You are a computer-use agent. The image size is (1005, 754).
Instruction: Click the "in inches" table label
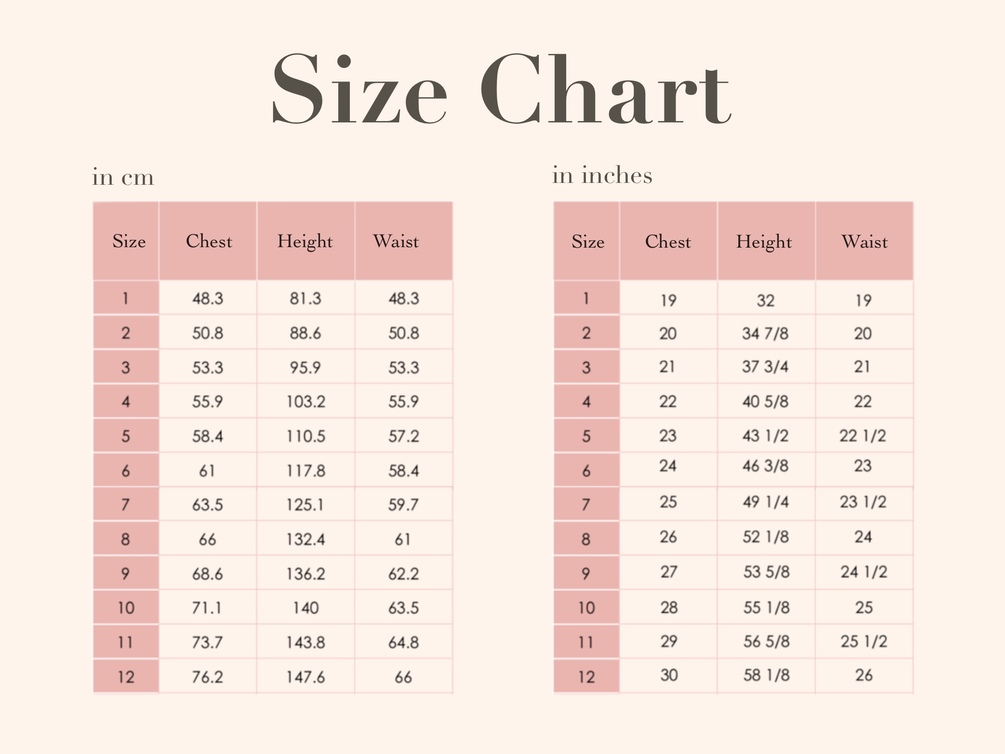point(602,176)
